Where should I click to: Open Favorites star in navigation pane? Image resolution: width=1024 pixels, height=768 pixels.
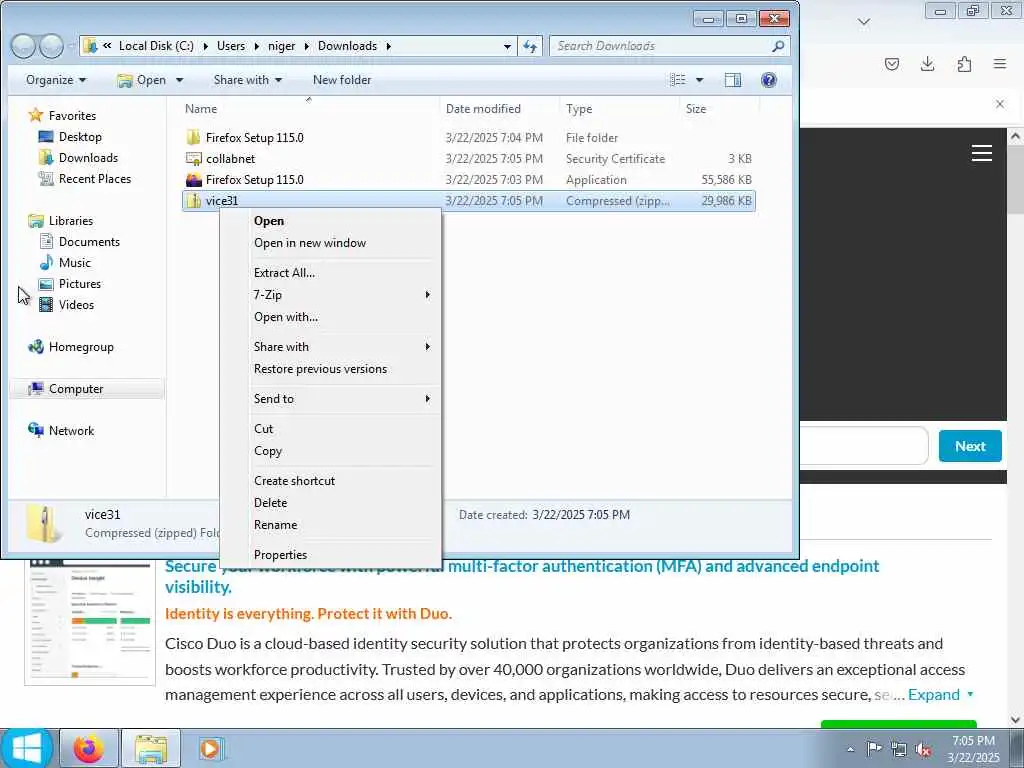(36, 116)
